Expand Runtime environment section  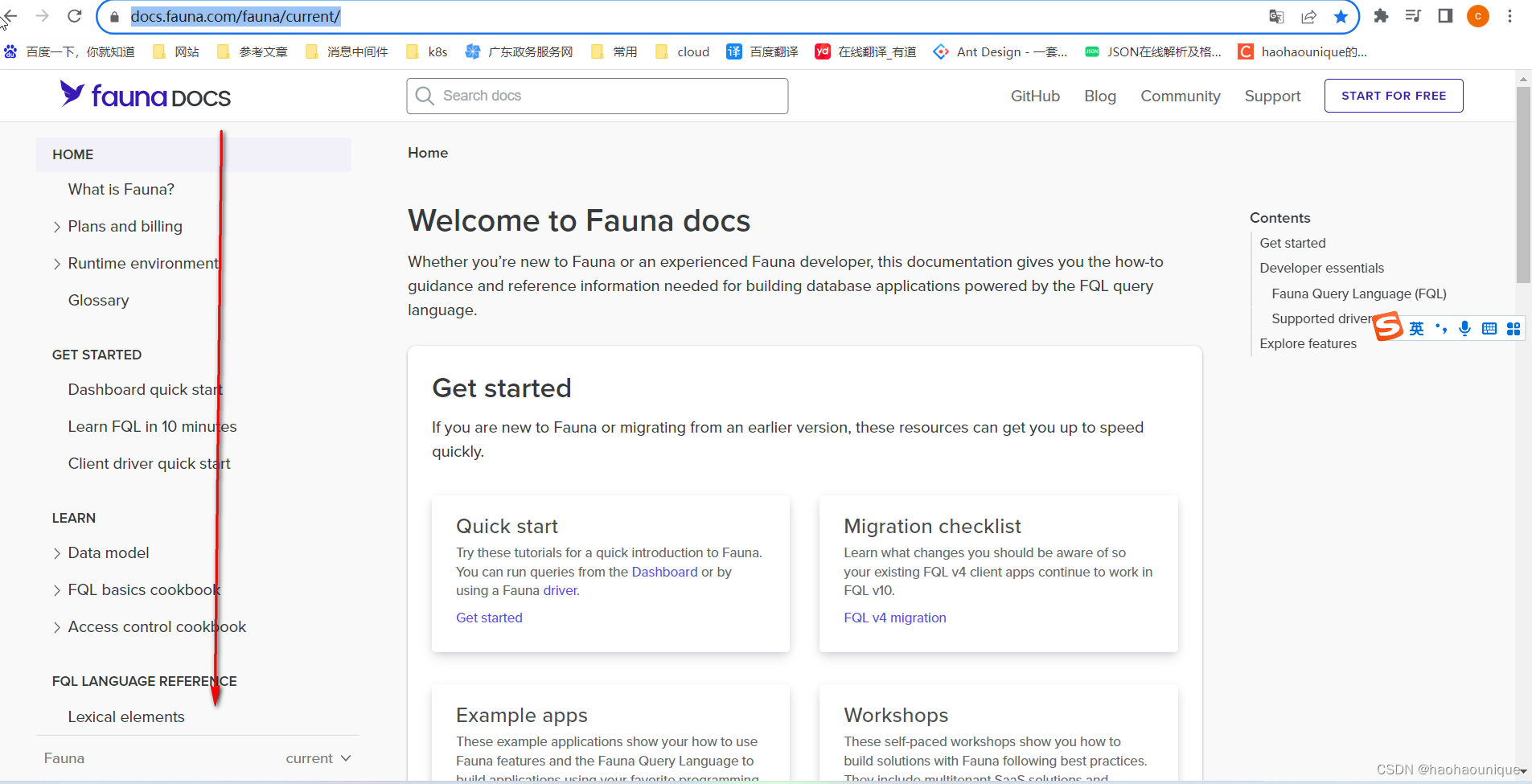57,264
